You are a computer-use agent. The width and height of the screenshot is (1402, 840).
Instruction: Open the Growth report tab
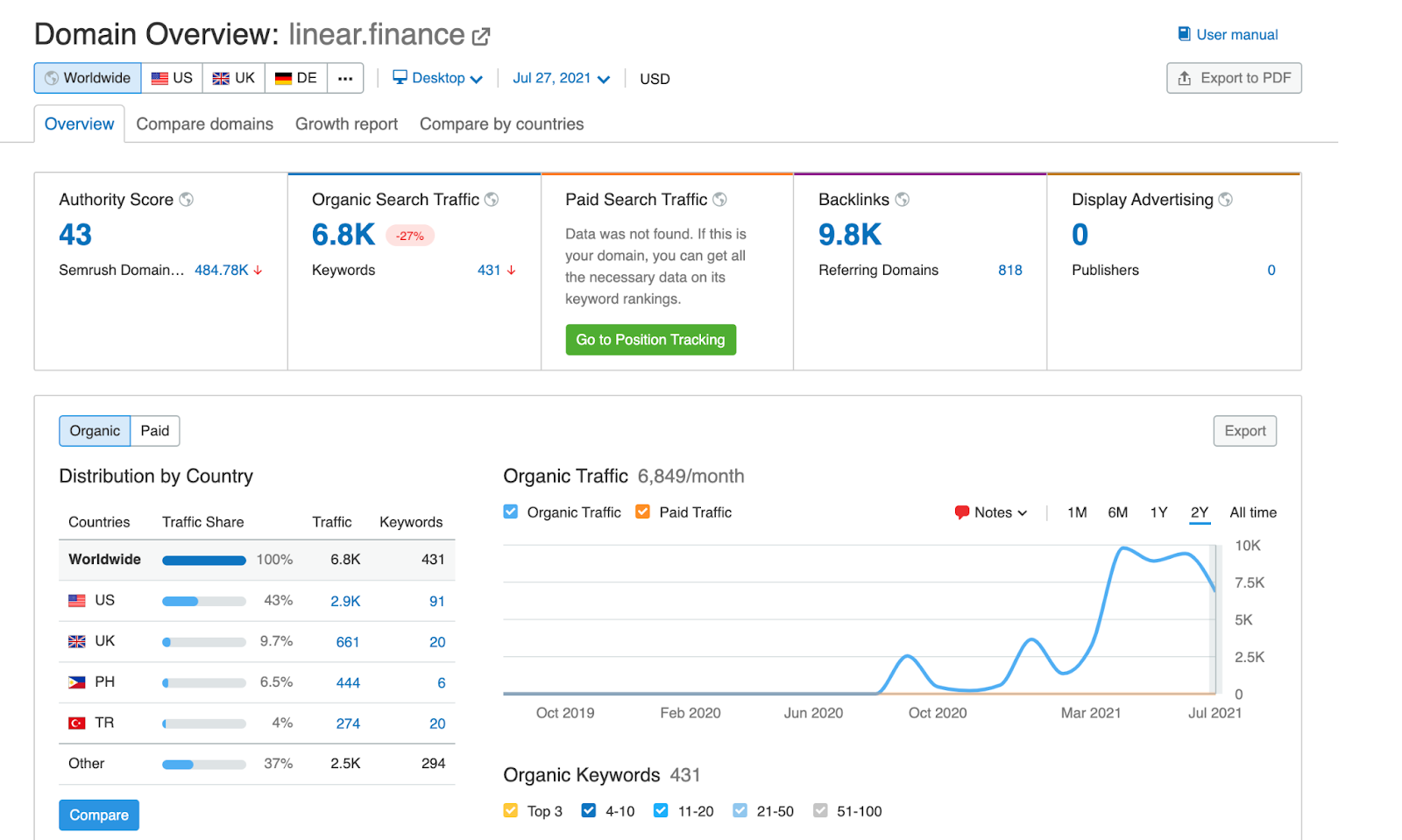(346, 124)
